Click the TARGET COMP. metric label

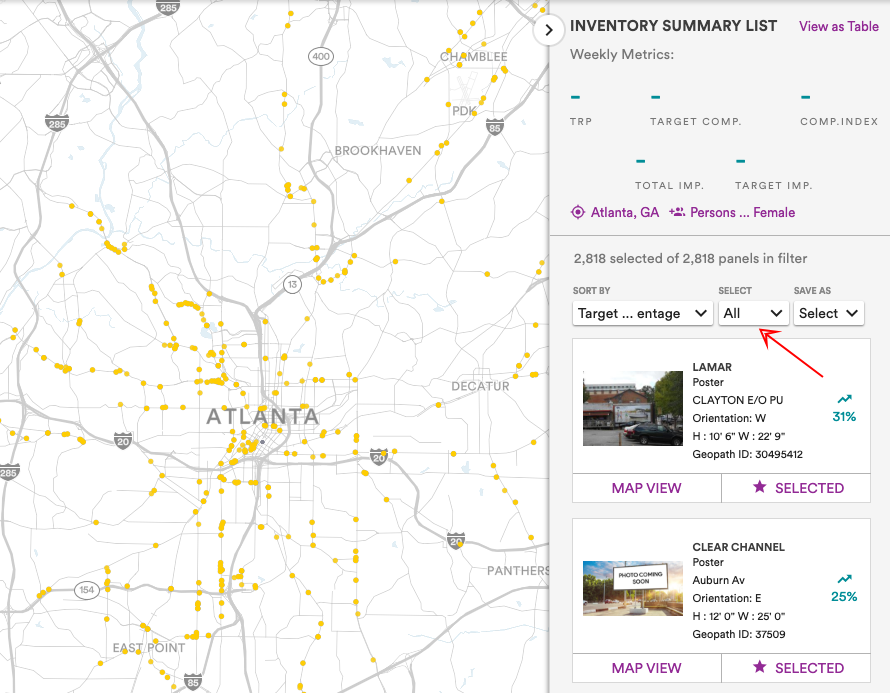pyautogui.click(x=696, y=121)
